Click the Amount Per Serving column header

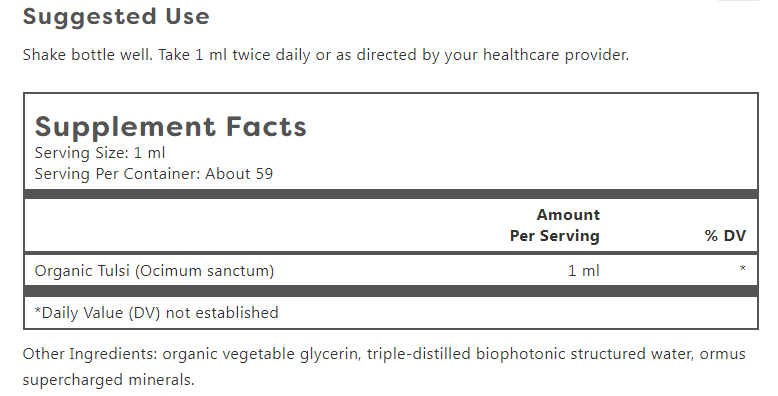click(x=555, y=225)
